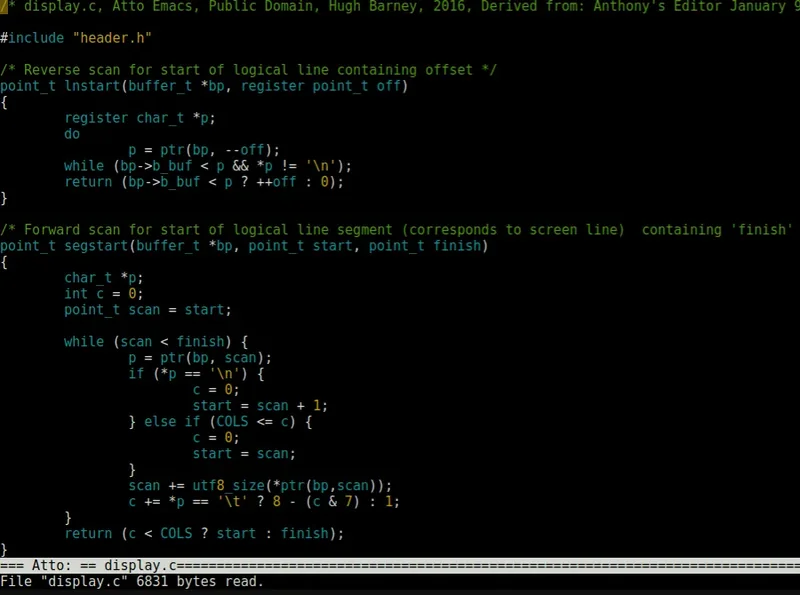This screenshot has height=595, width=800.
Task: Click the 'while (scan < finish)' line
Action: click(x=156, y=341)
